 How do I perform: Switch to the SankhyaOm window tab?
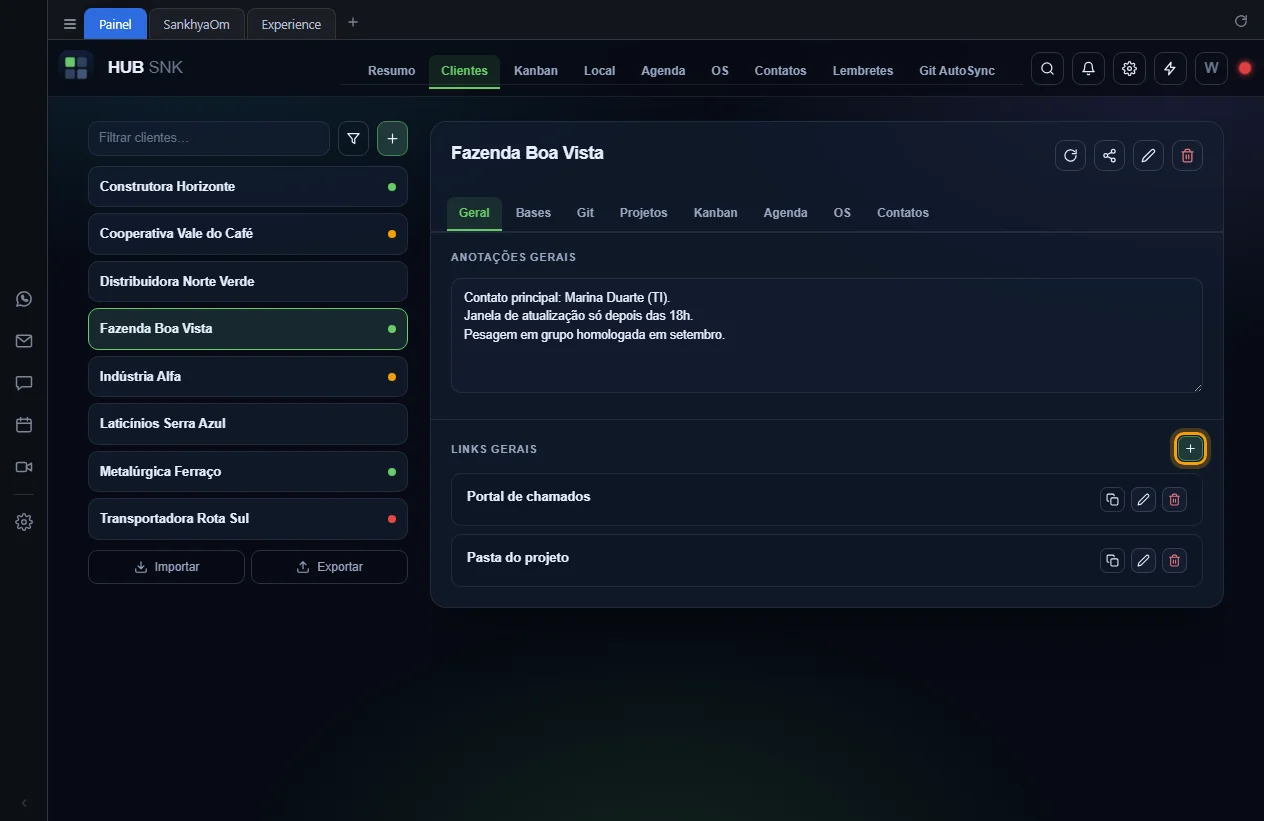pos(196,24)
